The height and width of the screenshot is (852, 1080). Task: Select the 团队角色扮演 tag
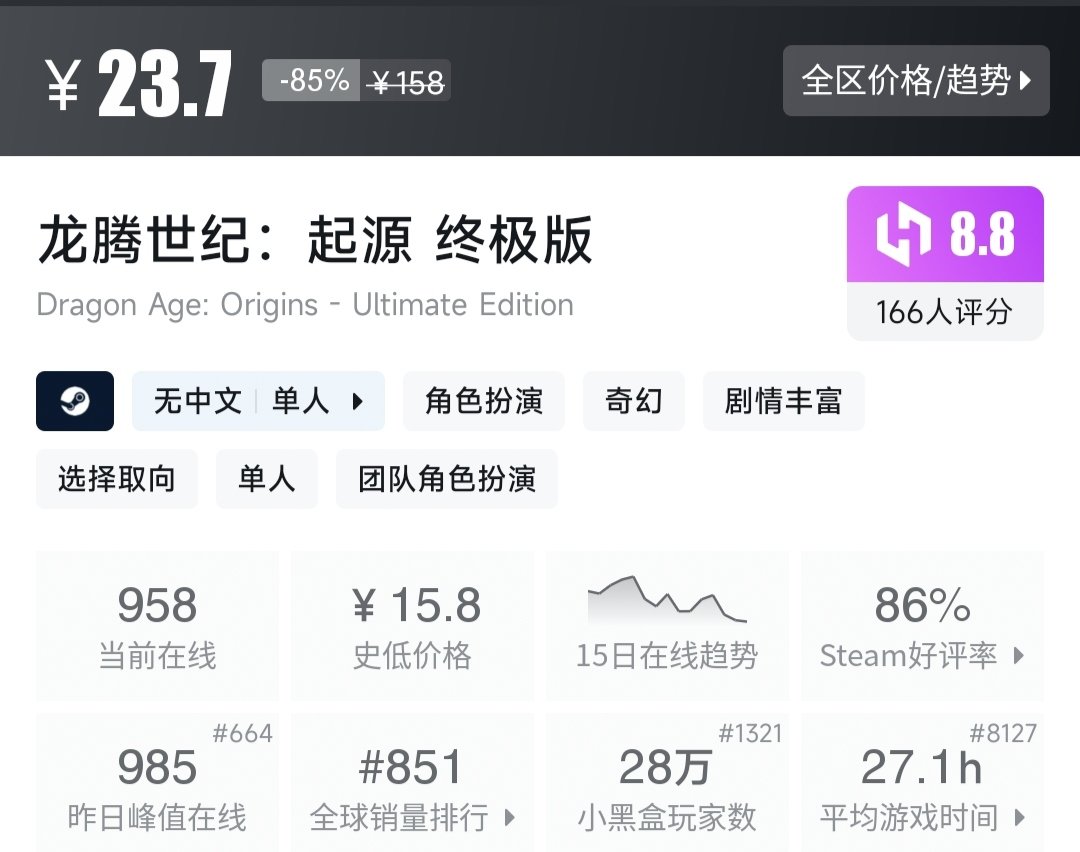[446, 479]
